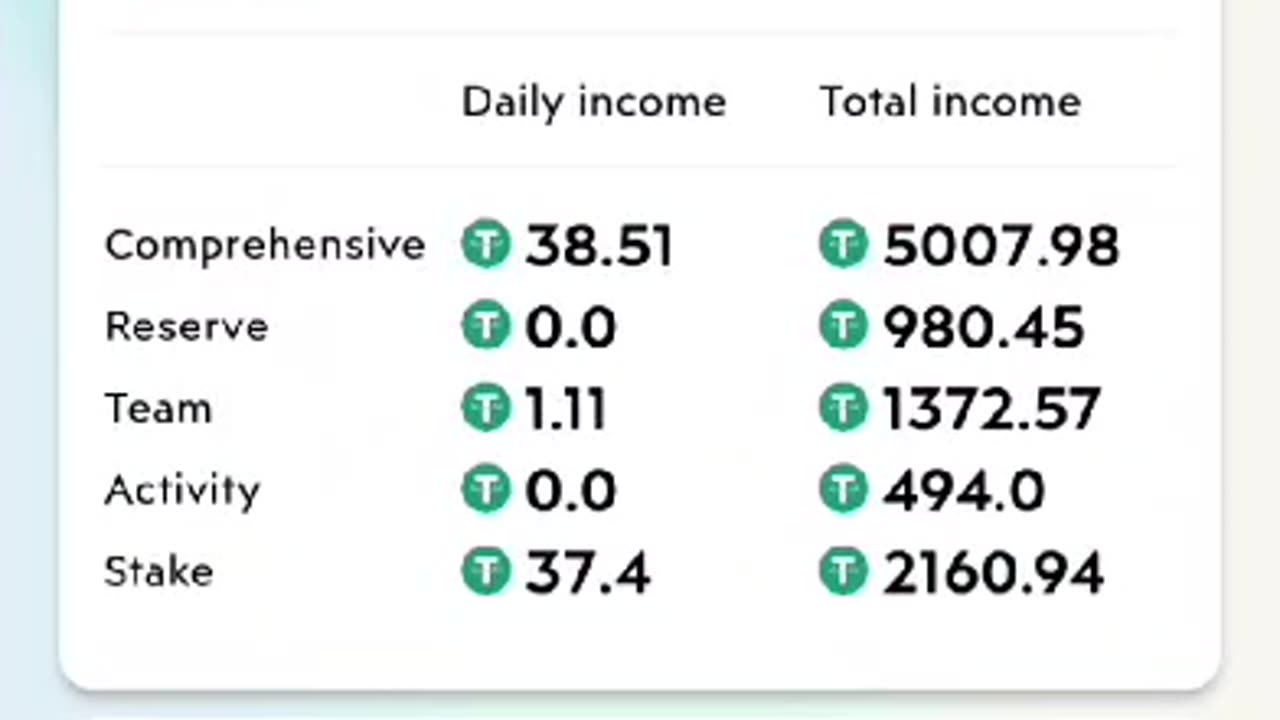Select the Total income column header
The image size is (1280, 720).
(950, 102)
